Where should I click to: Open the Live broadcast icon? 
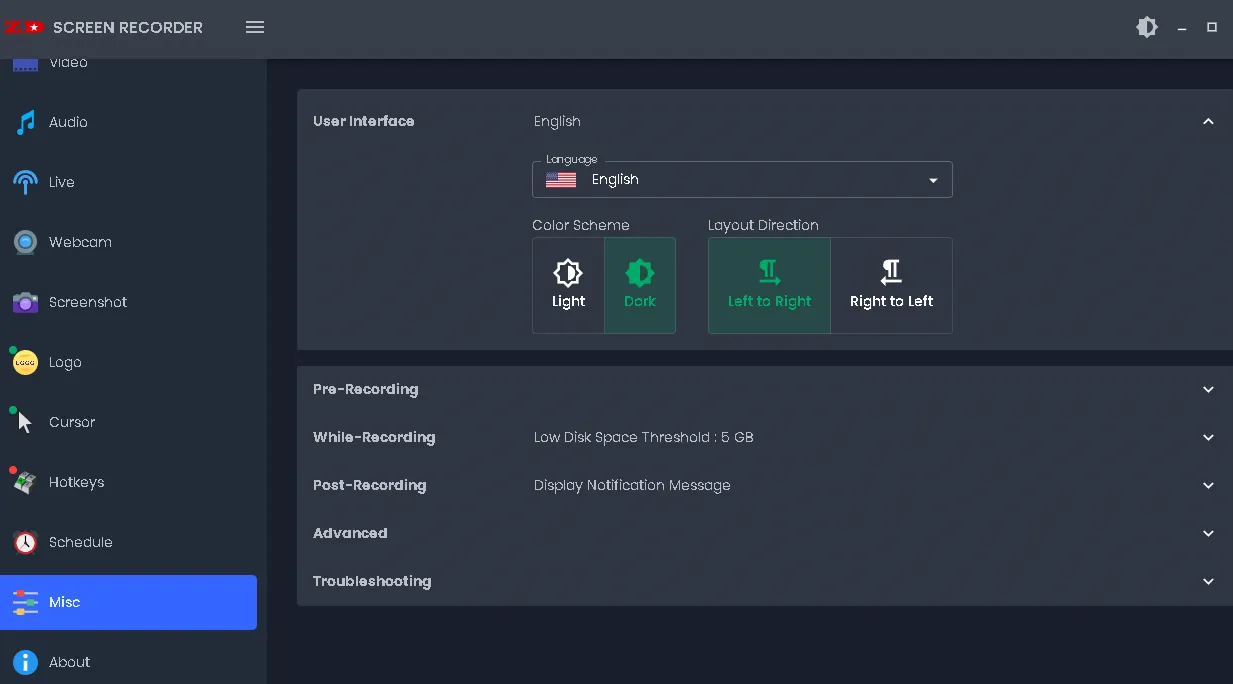tap(26, 182)
